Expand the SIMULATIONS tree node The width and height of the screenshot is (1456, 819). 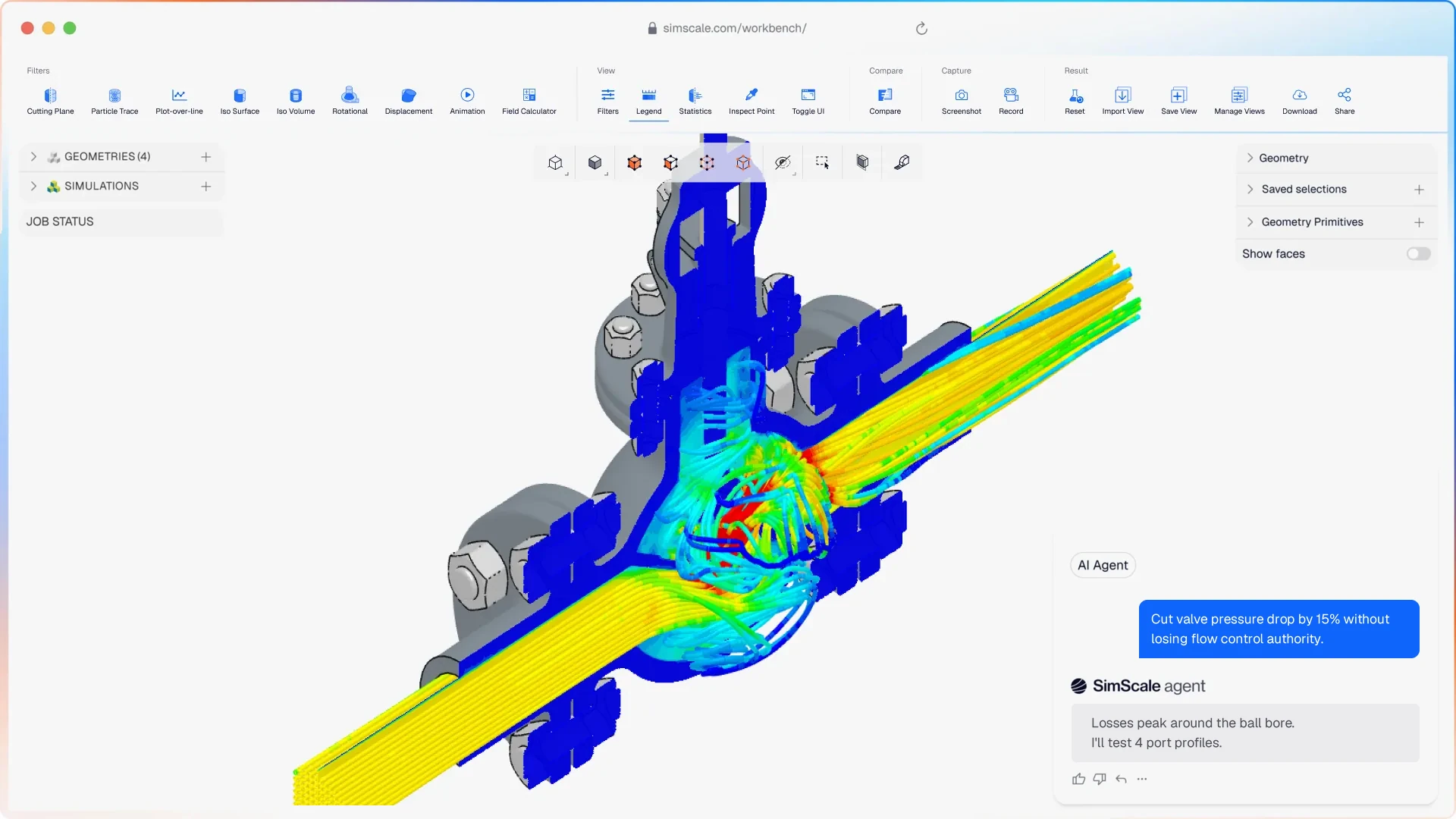[x=33, y=187]
